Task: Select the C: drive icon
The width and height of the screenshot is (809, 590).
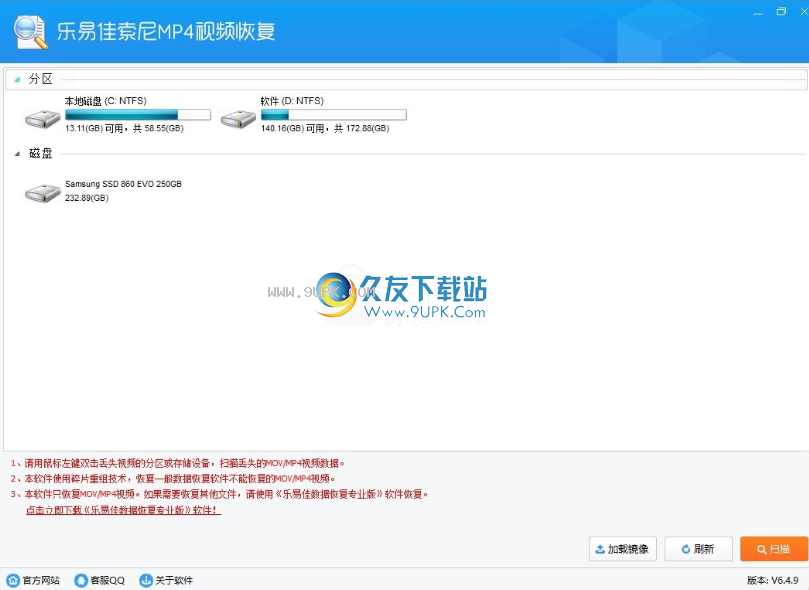Action: click(43, 119)
